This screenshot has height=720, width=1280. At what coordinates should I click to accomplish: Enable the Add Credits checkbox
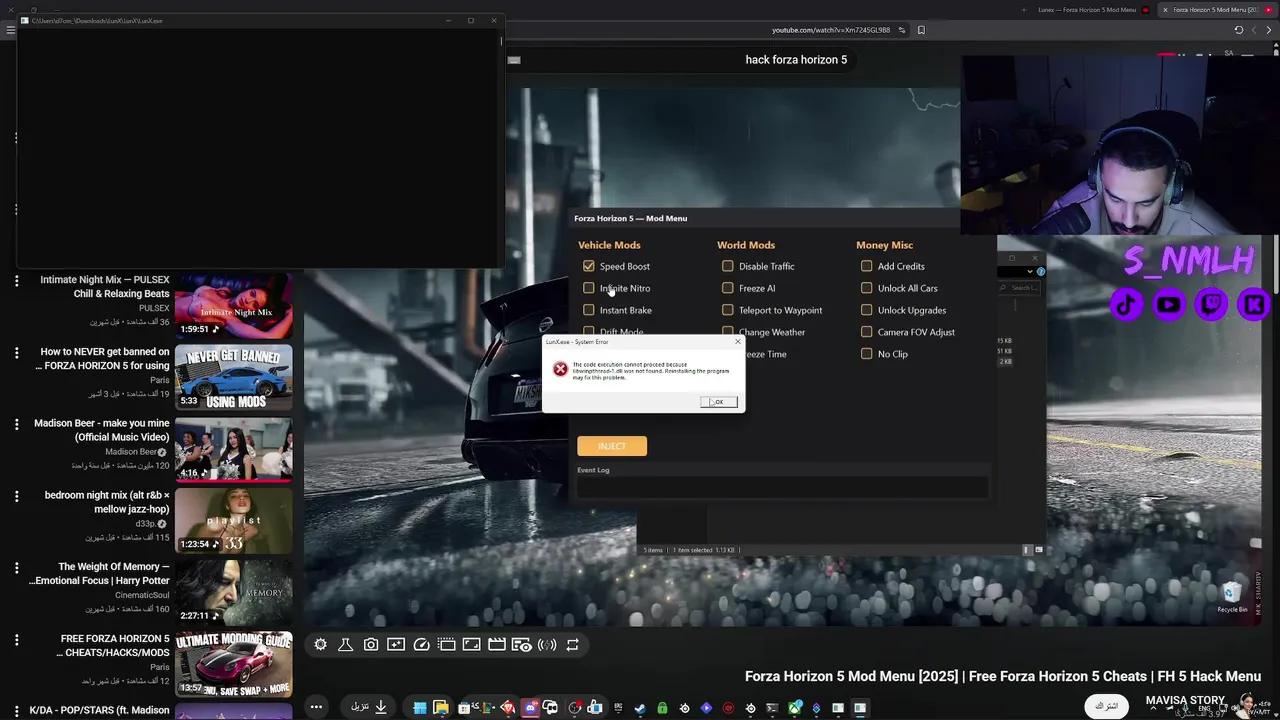[x=866, y=266]
